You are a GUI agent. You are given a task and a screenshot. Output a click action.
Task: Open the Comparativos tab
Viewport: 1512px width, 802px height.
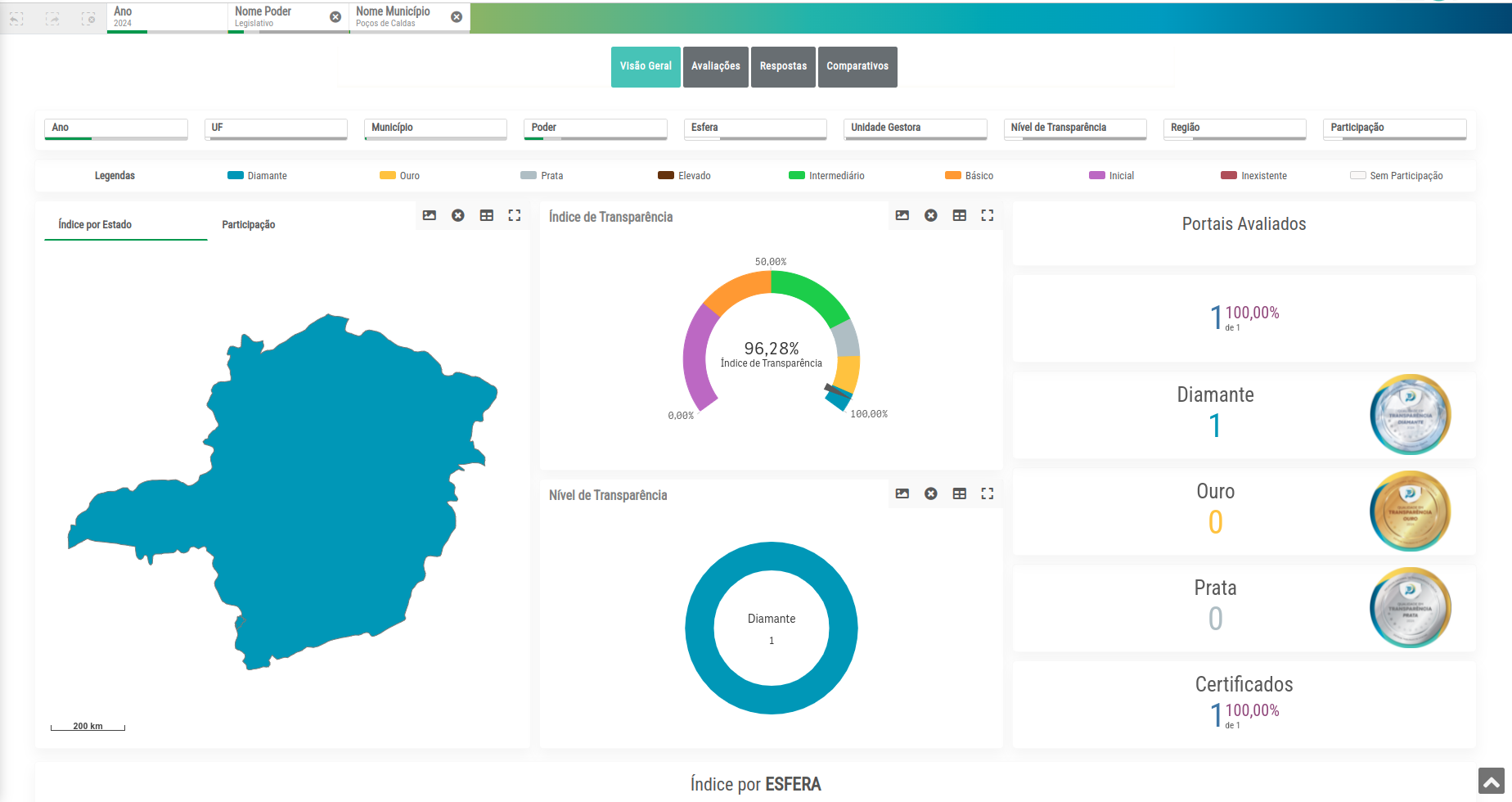point(857,66)
